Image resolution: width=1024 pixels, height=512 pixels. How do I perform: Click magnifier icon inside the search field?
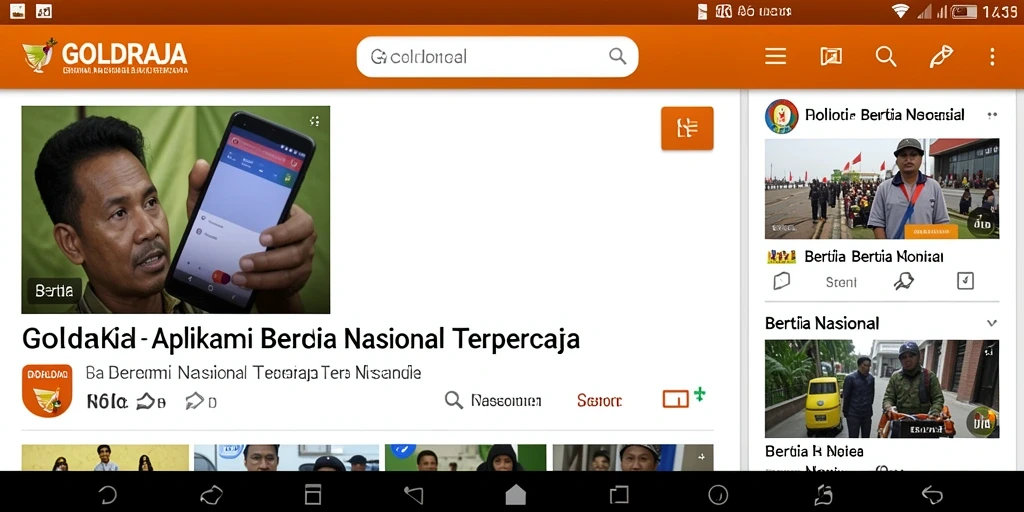(x=617, y=56)
